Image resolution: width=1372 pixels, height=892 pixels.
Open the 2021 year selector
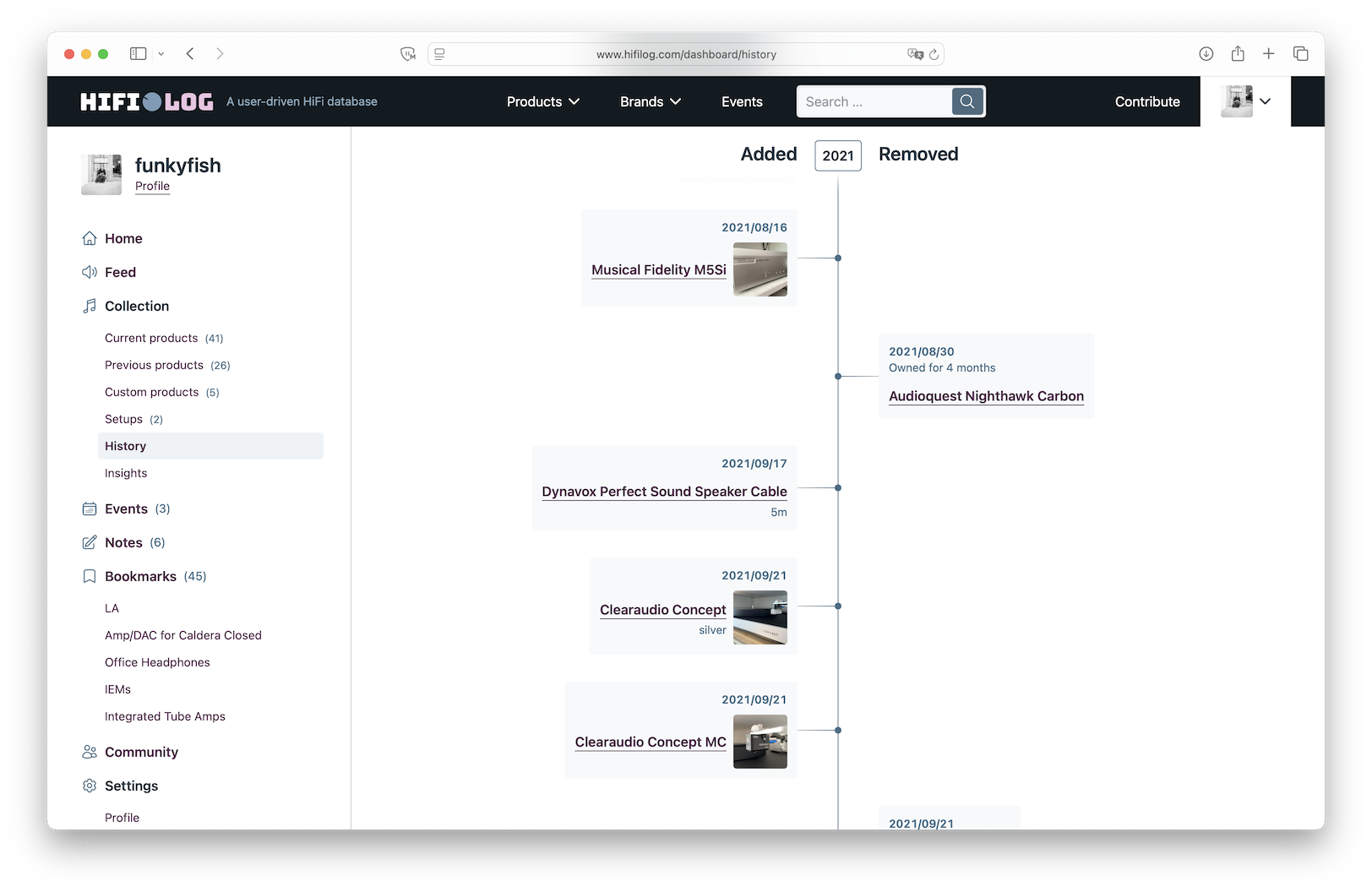point(838,155)
